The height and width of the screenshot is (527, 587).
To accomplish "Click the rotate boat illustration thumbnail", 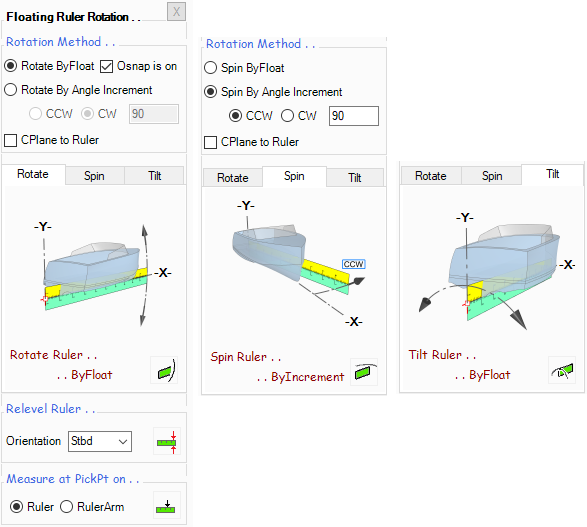I will pyautogui.click(x=97, y=275).
